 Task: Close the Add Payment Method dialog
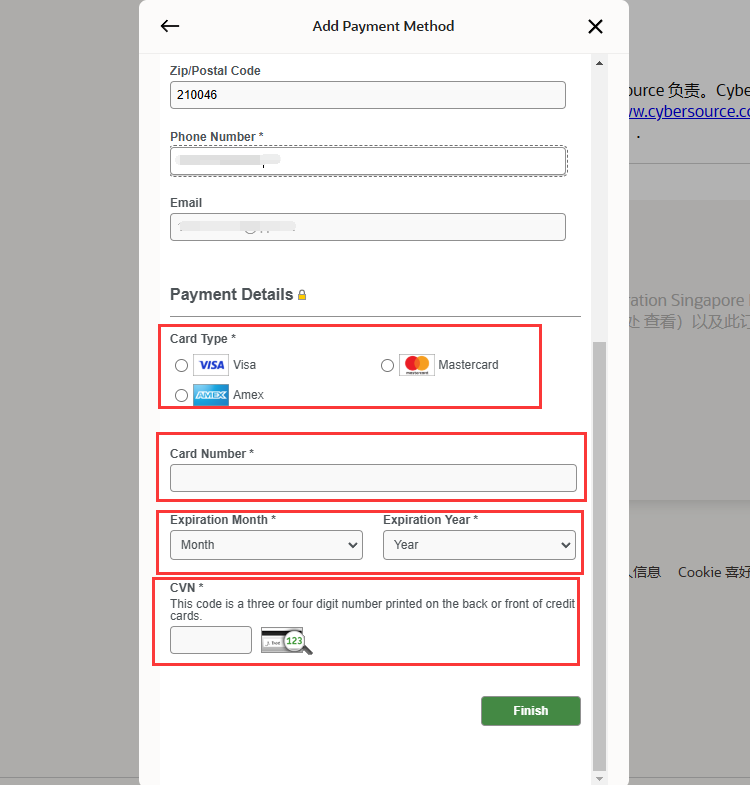coord(595,27)
